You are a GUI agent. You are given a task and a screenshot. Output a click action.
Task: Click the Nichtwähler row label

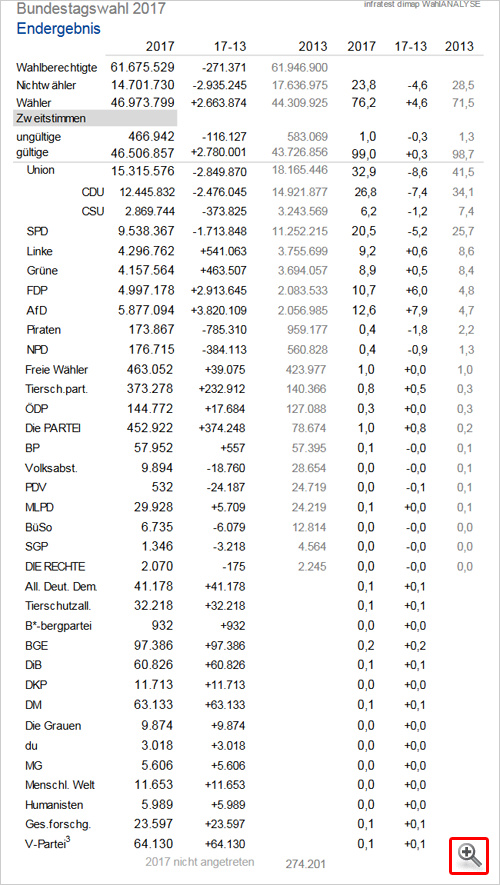(46, 86)
